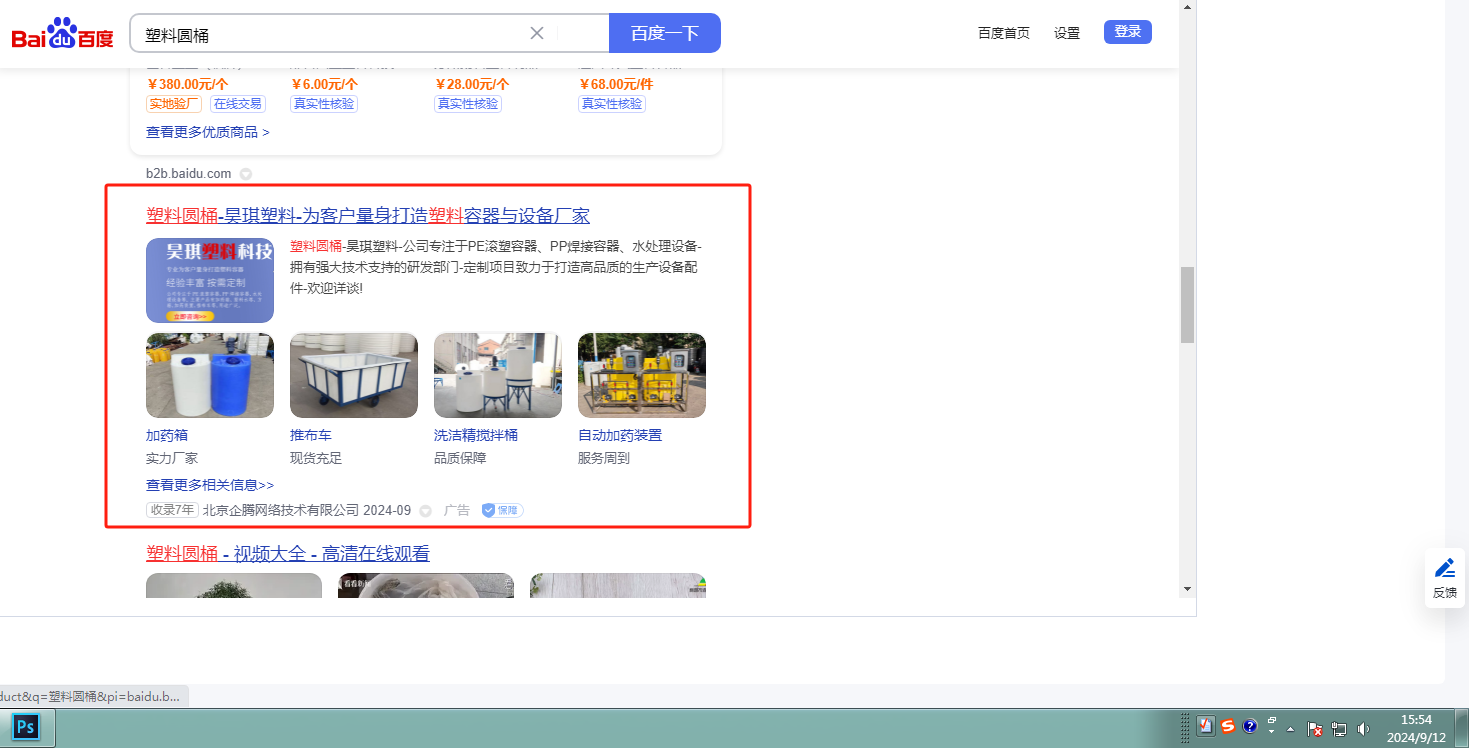This screenshot has width=1469, height=748.
Task: Click 真实性核验 tag under ¥6.00 product
Action: (x=324, y=104)
